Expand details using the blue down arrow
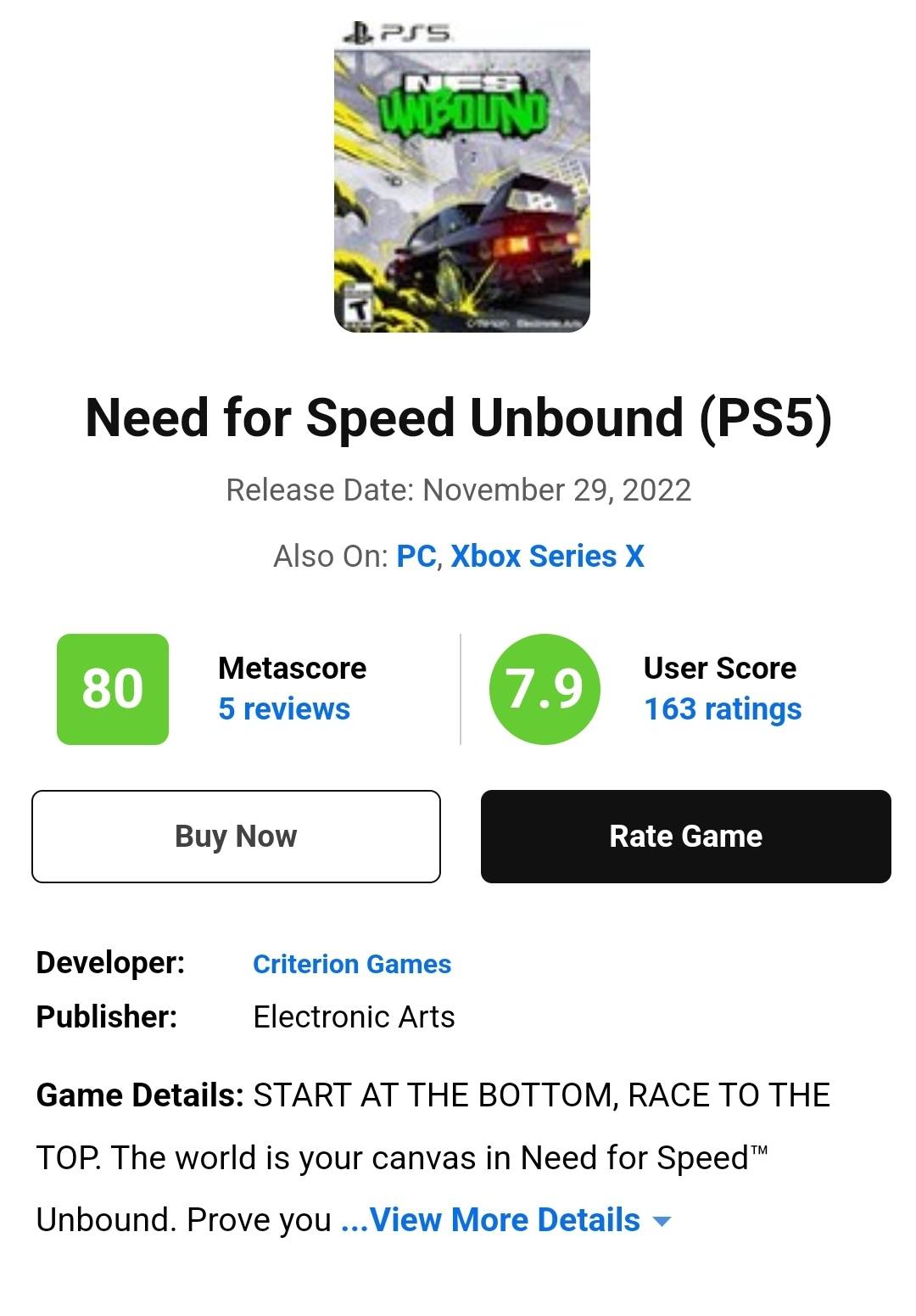Viewport: 916px width, 1316px height. pyautogui.click(x=662, y=1222)
